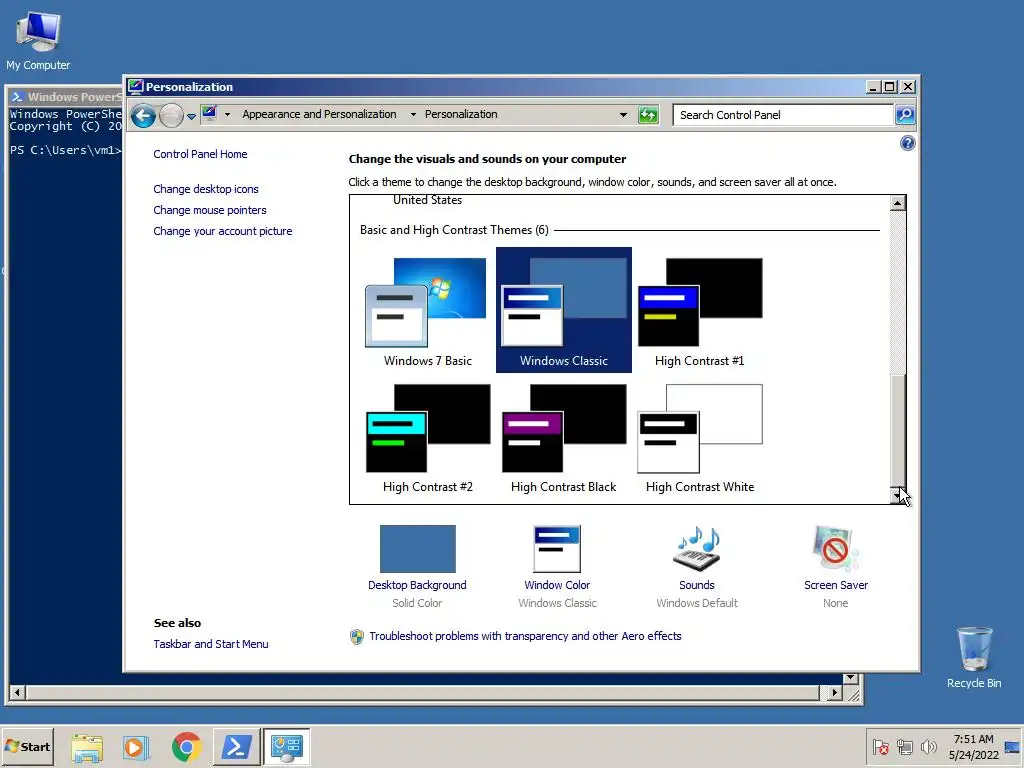Click the Show desktop button in tray
The height and width of the screenshot is (768, 1024).
click(x=1013, y=747)
